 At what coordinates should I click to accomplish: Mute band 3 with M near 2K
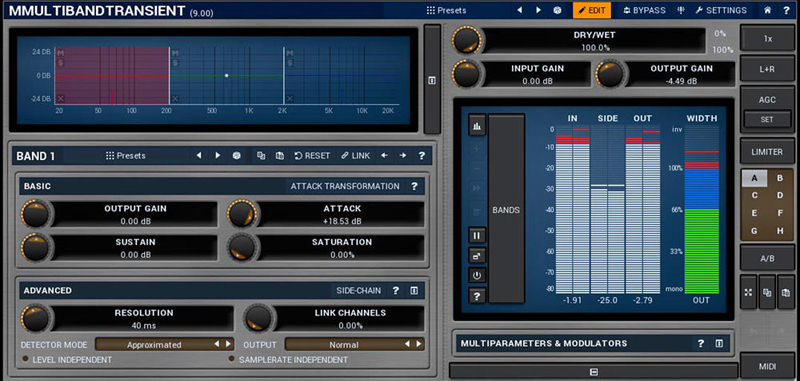tap(290, 53)
